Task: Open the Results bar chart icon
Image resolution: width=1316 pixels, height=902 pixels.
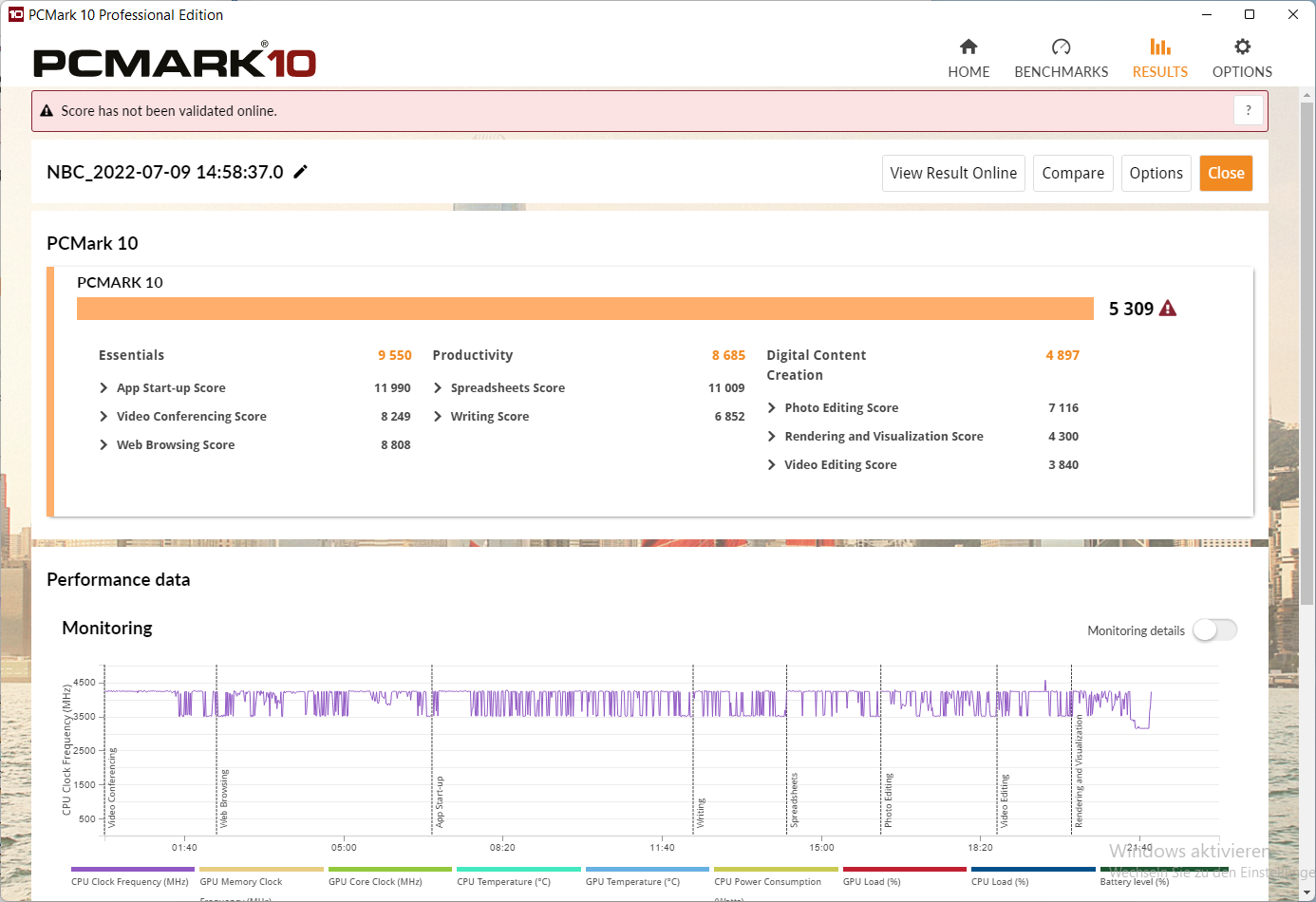Action: tap(1159, 47)
